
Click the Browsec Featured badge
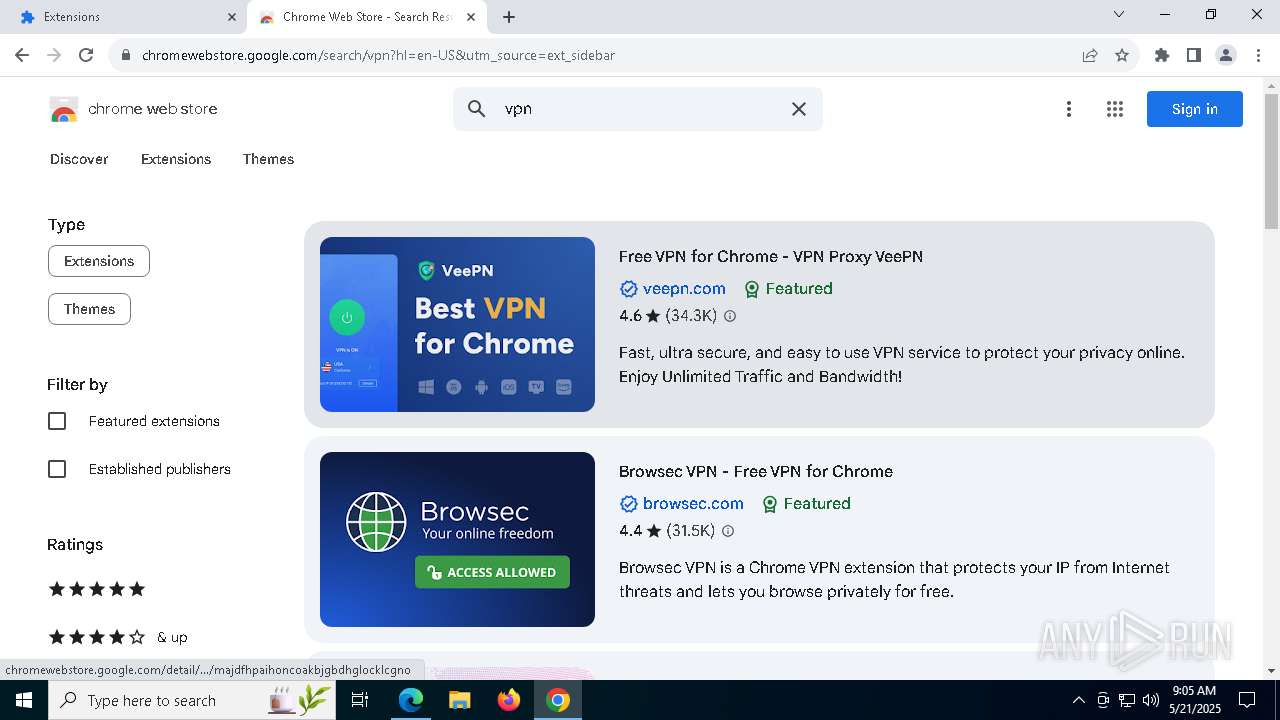(807, 504)
